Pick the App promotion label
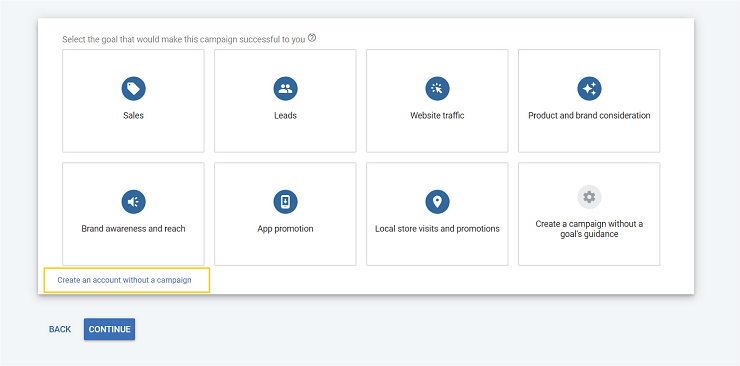This screenshot has height=366, width=740. [x=286, y=229]
